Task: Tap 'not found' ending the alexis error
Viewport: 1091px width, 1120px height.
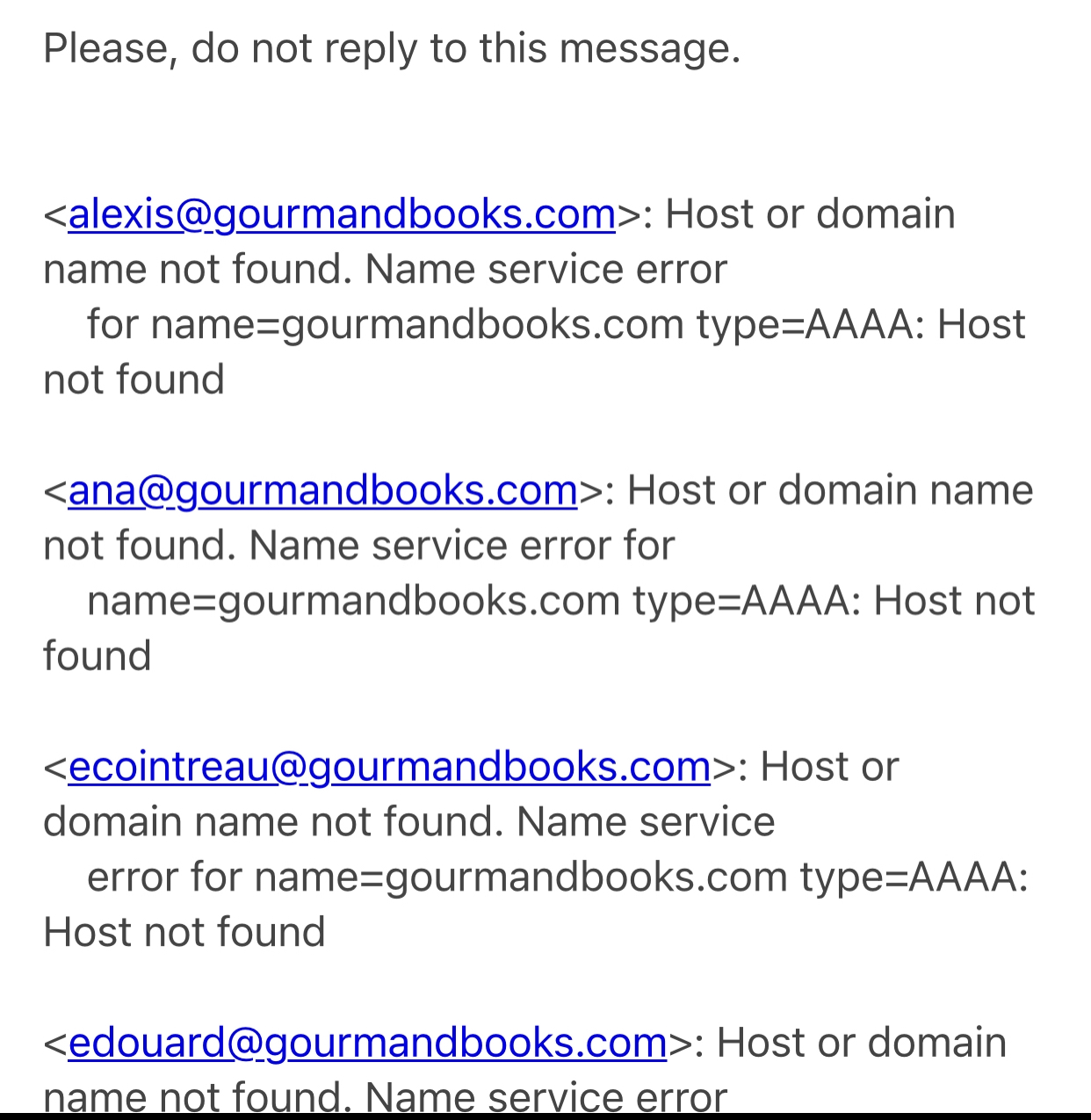Action: coord(134,380)
